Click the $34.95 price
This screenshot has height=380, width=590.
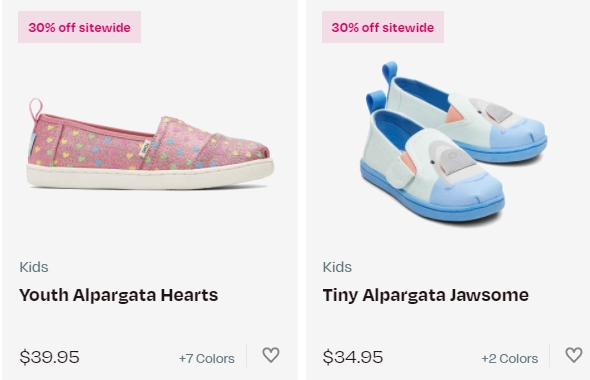click(x=353, y=357)
